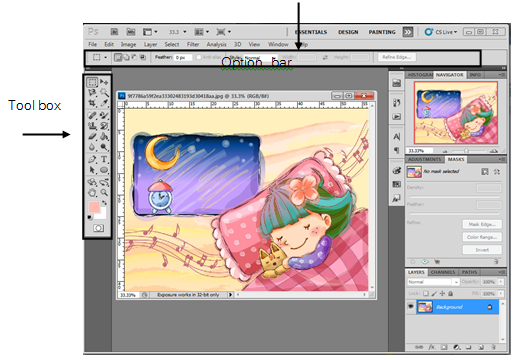Open Arrange Documents dropdown
The height and width of the screenshot is (360, 516).
point(202,32)
